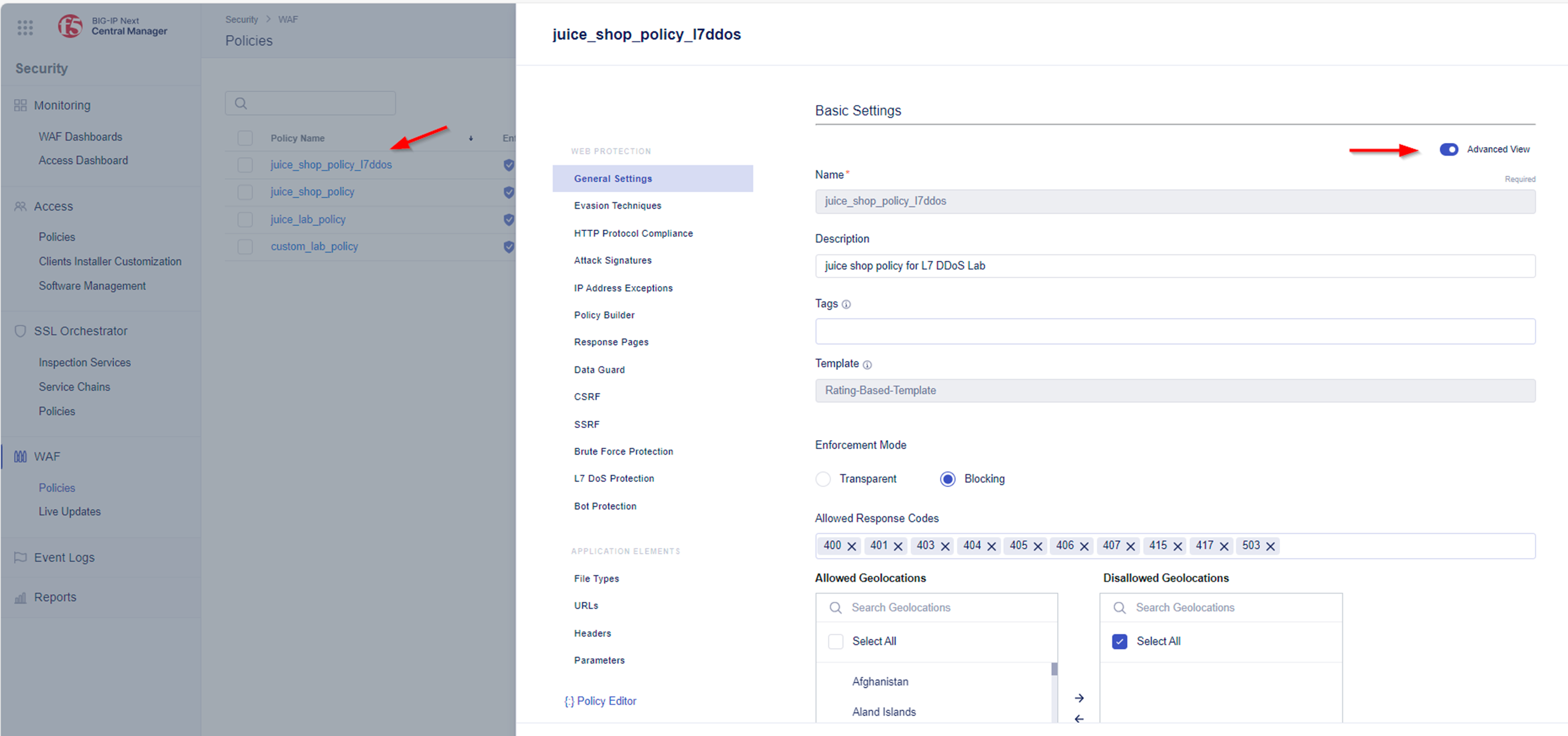Image resolution: width=1568 pixels, height=736 pixels.
Task: Click the Event Logs flag icon
Action: (20, 557)
